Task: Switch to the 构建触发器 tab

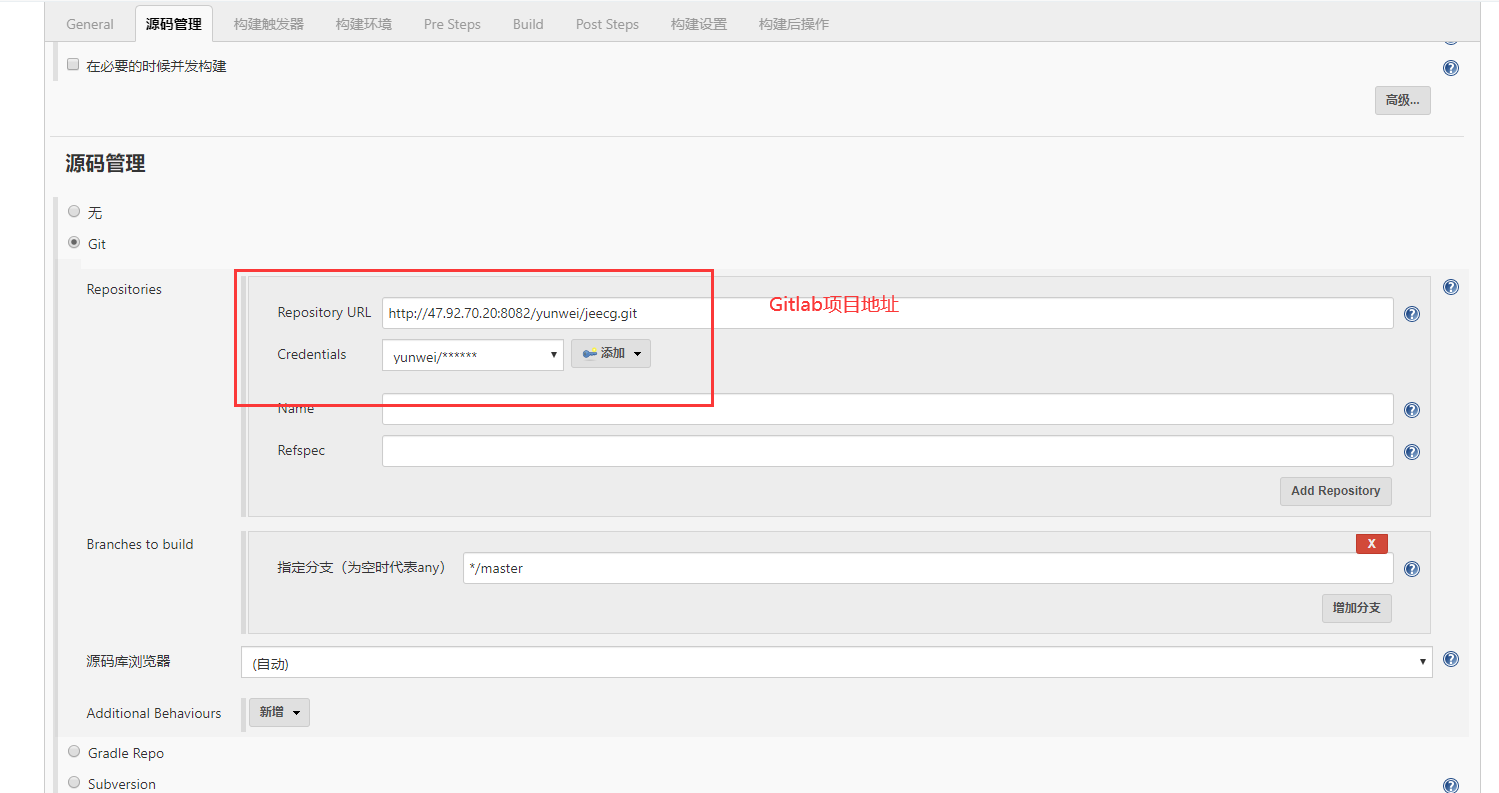Action: (268, 24)
